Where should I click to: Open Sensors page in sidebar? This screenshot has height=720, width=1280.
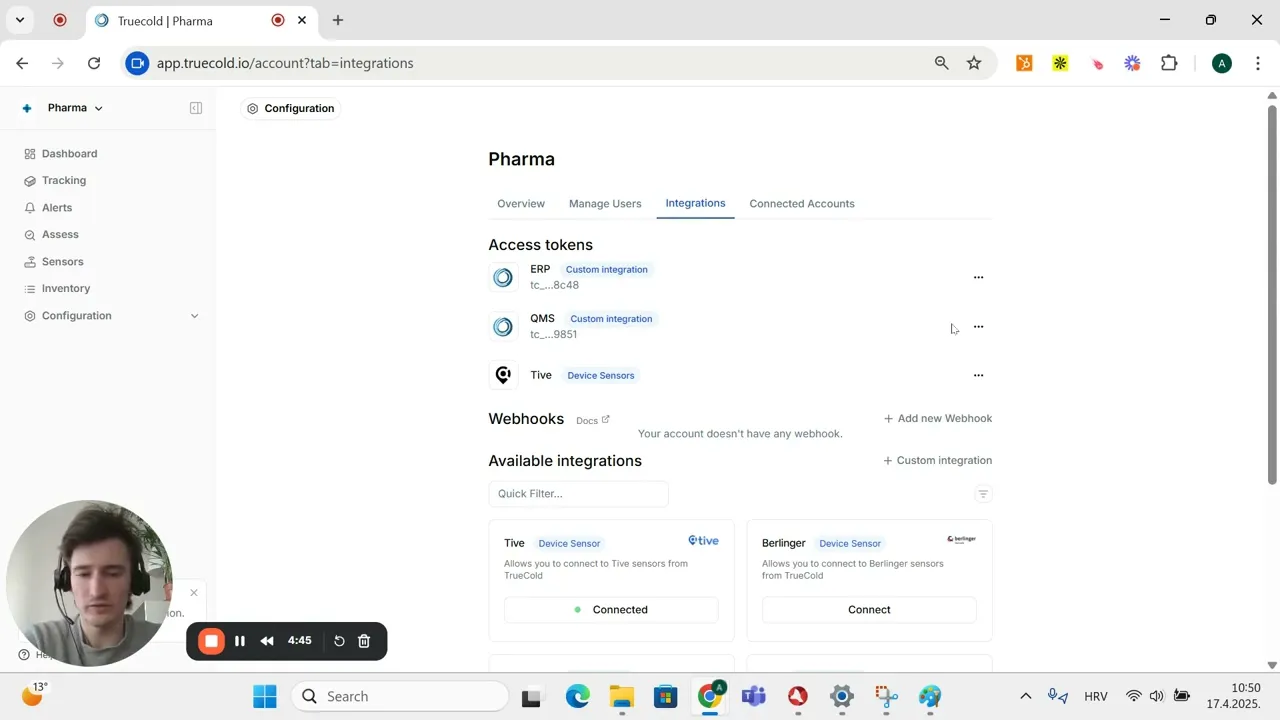(x=54, y=262)
